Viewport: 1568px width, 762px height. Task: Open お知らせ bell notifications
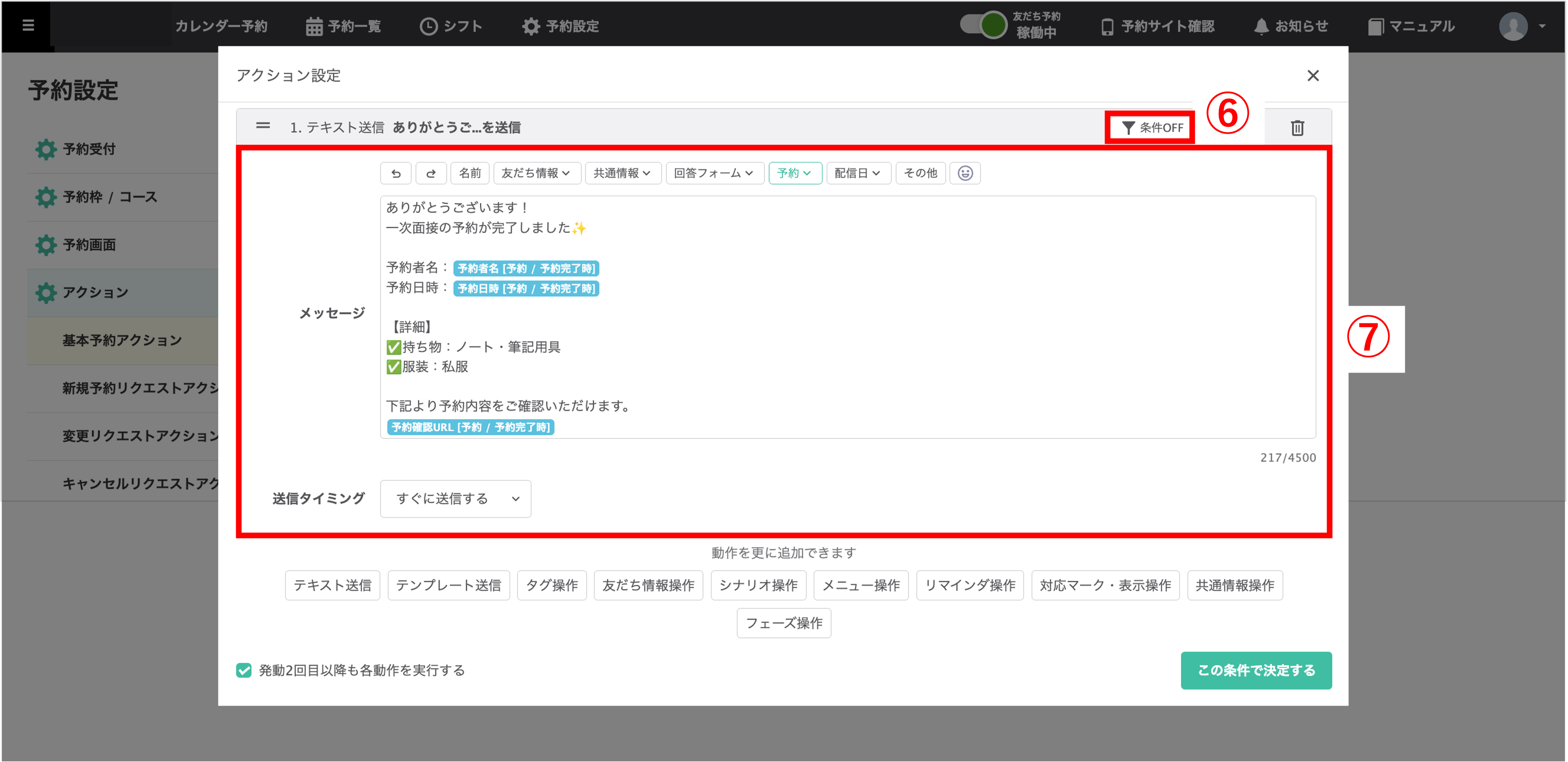tap(1290, 26)
